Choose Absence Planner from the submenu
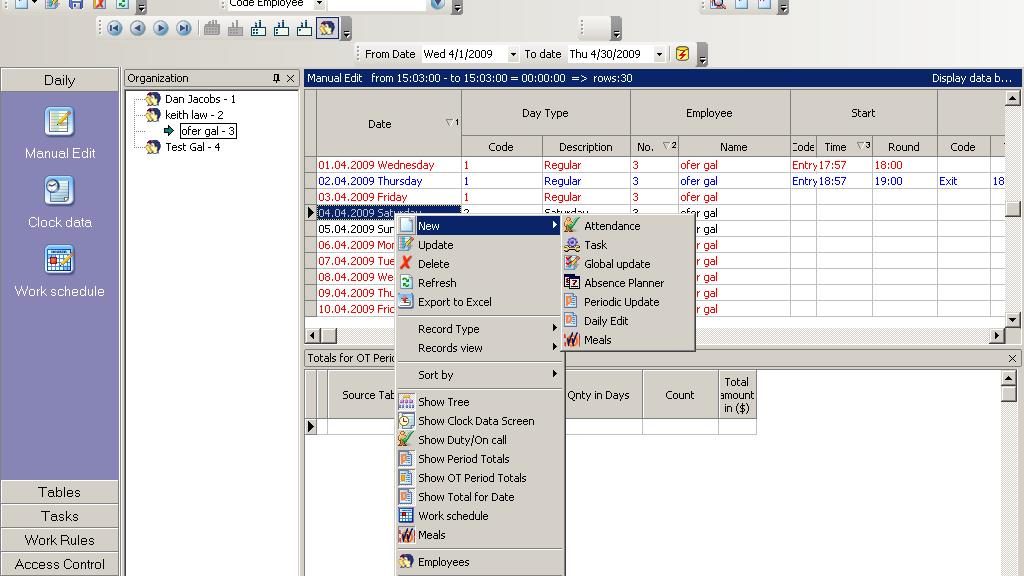The width and height of the screenshot is (1024, 576). point(623,283)
